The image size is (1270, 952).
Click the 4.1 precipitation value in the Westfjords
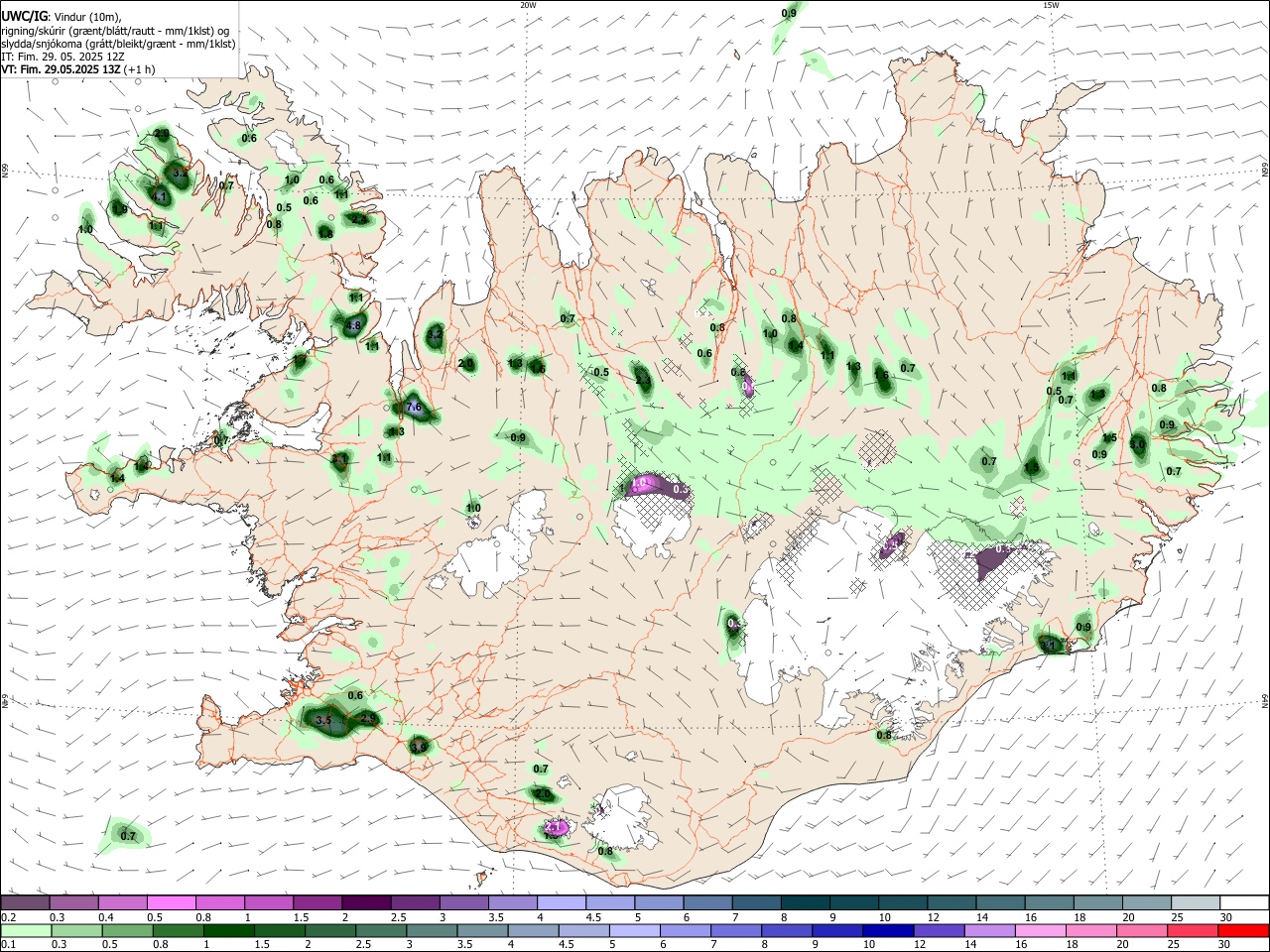coord(160,196)
